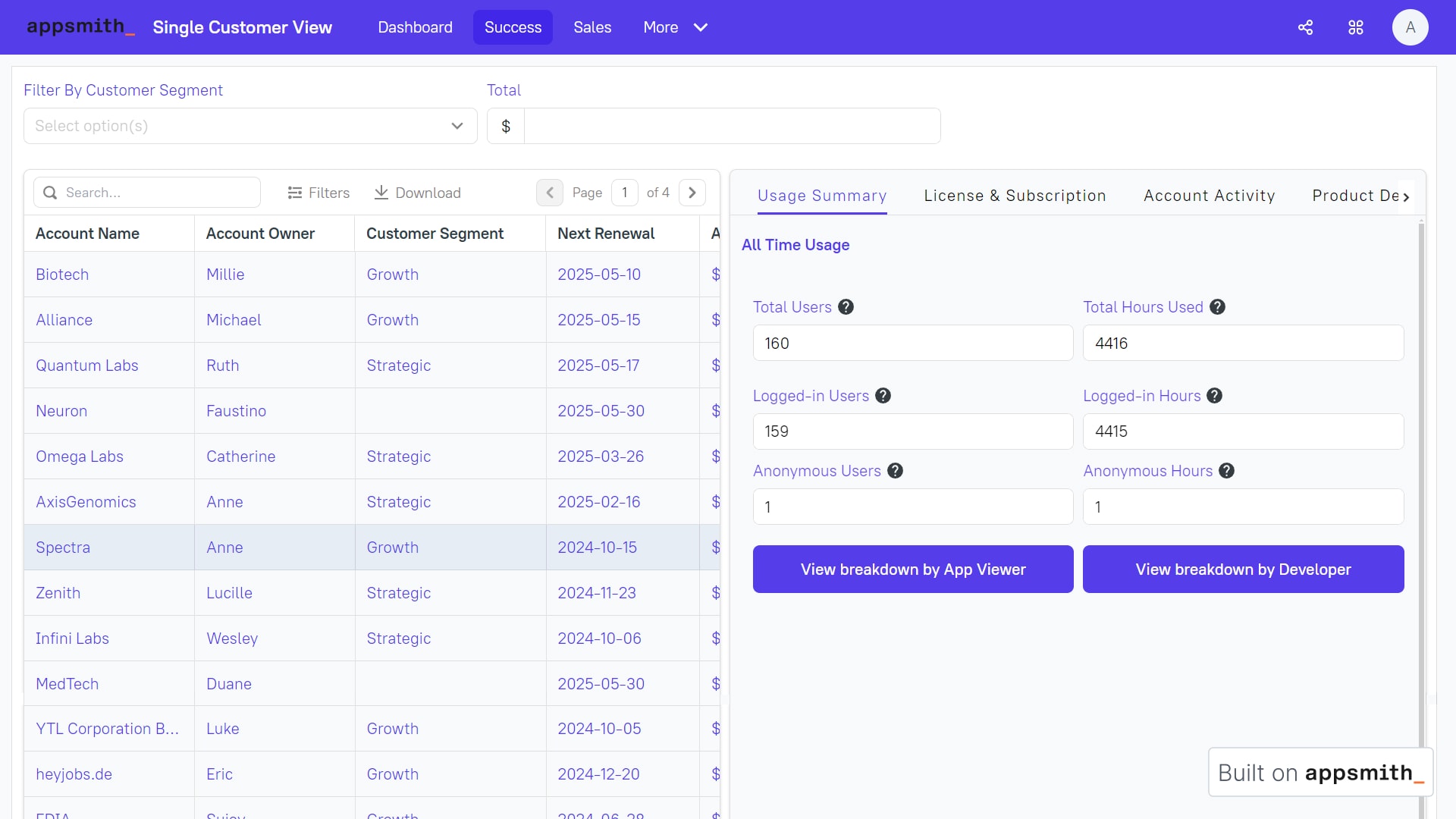1456x819 pixels.
Task: Click the previous page arrow
Action: [550, 193]
